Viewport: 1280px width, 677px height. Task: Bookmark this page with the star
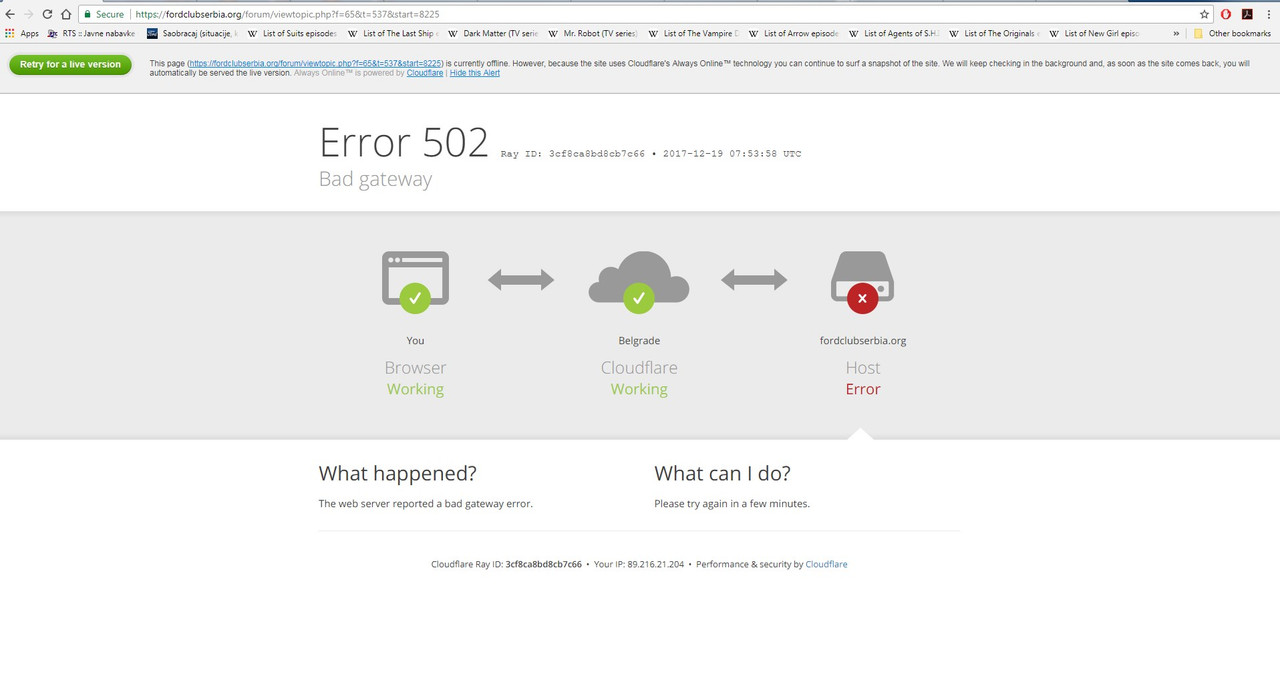pos(1204,15)
